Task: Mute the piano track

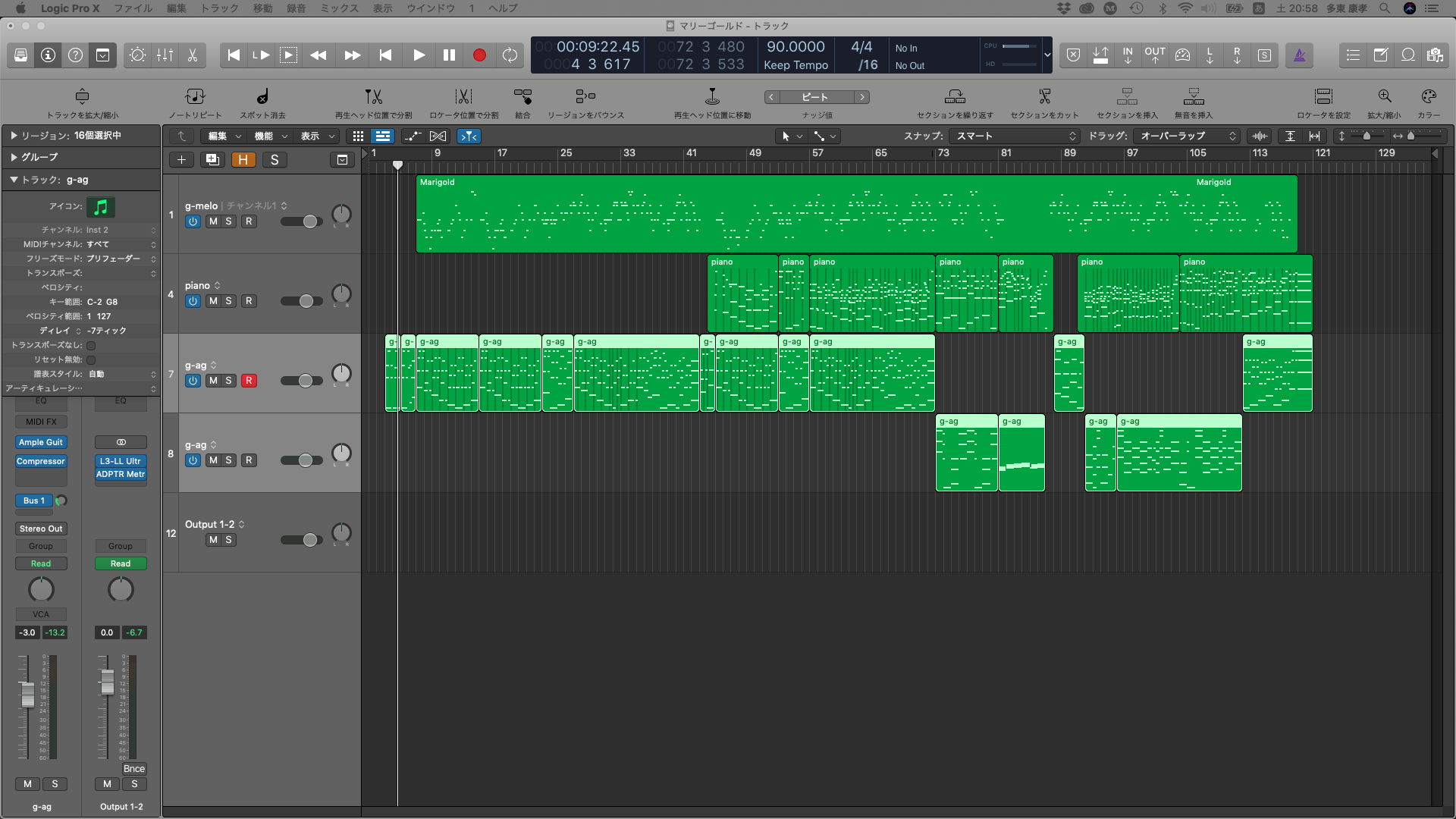Action: (213, 301)
